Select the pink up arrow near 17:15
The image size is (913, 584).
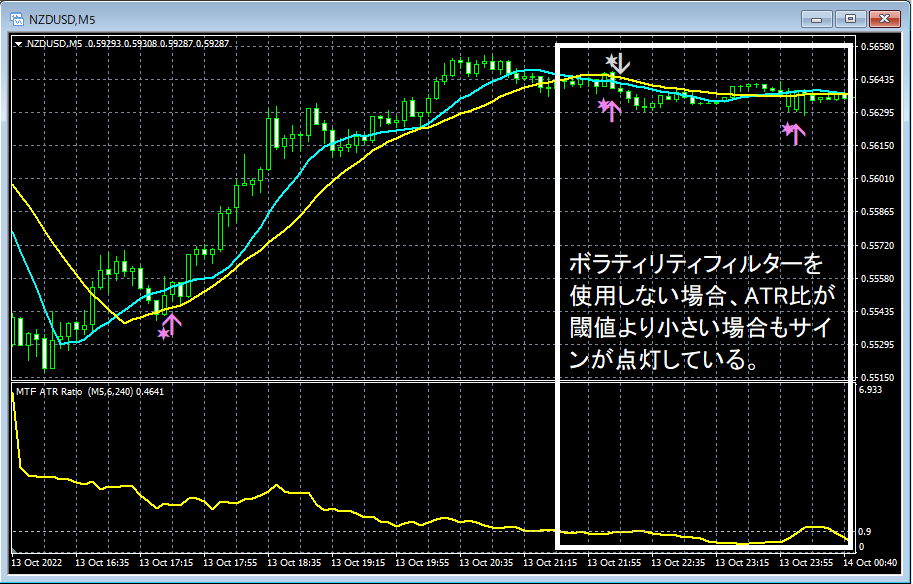click(x=173, y=324)
